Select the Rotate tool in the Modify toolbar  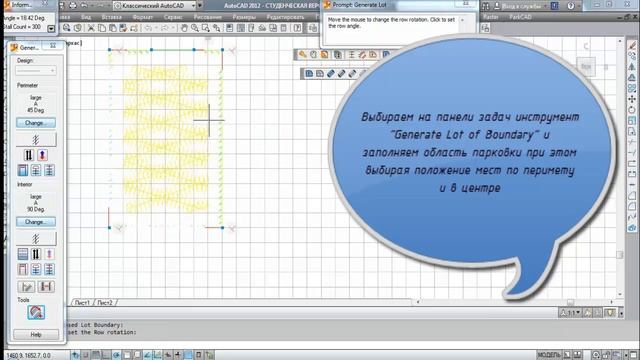632,110
